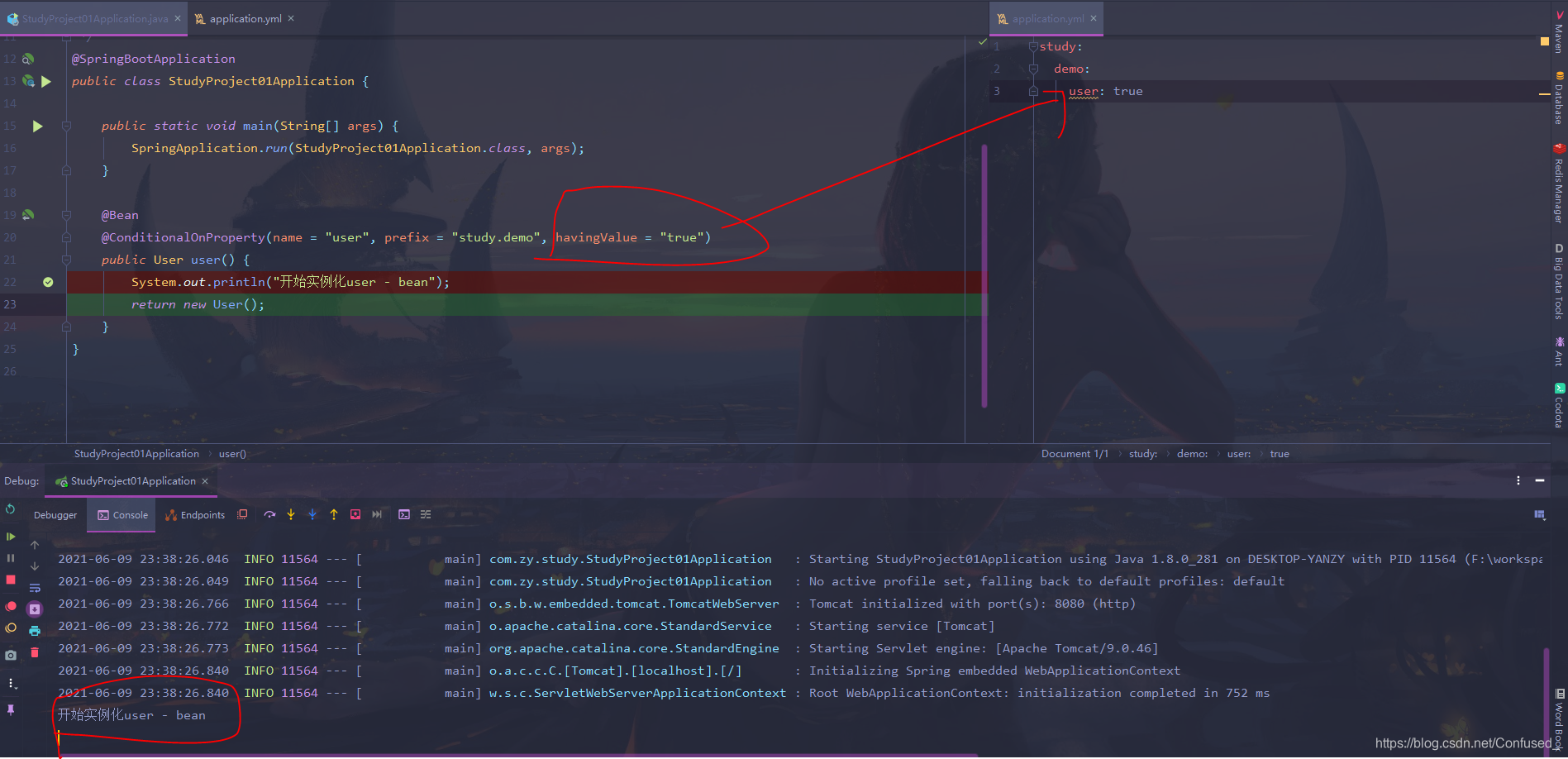Viewport: 1568px width, 759px height.
Task: Click Drop Frame icon
Action: click(x=355, y=514)
